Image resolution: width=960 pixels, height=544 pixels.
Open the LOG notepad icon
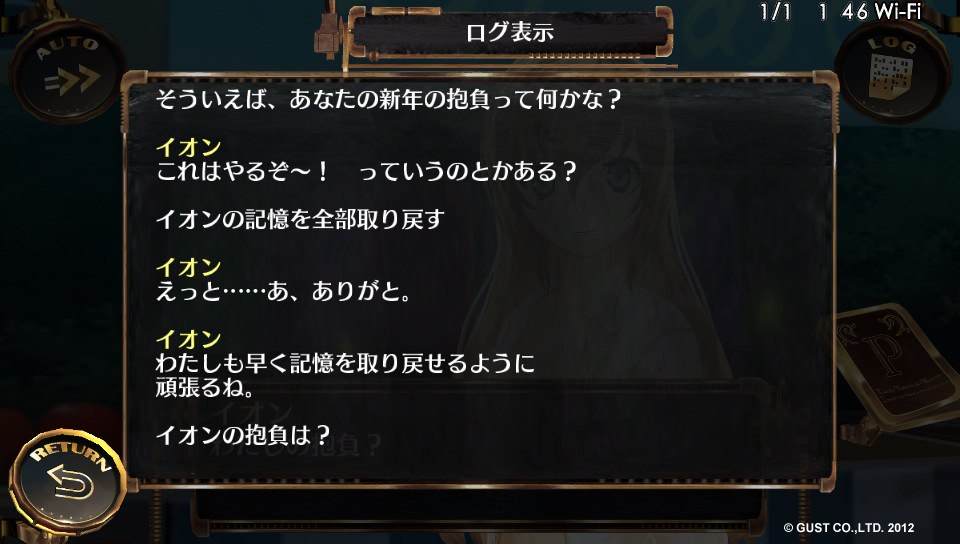pos(893,70)
